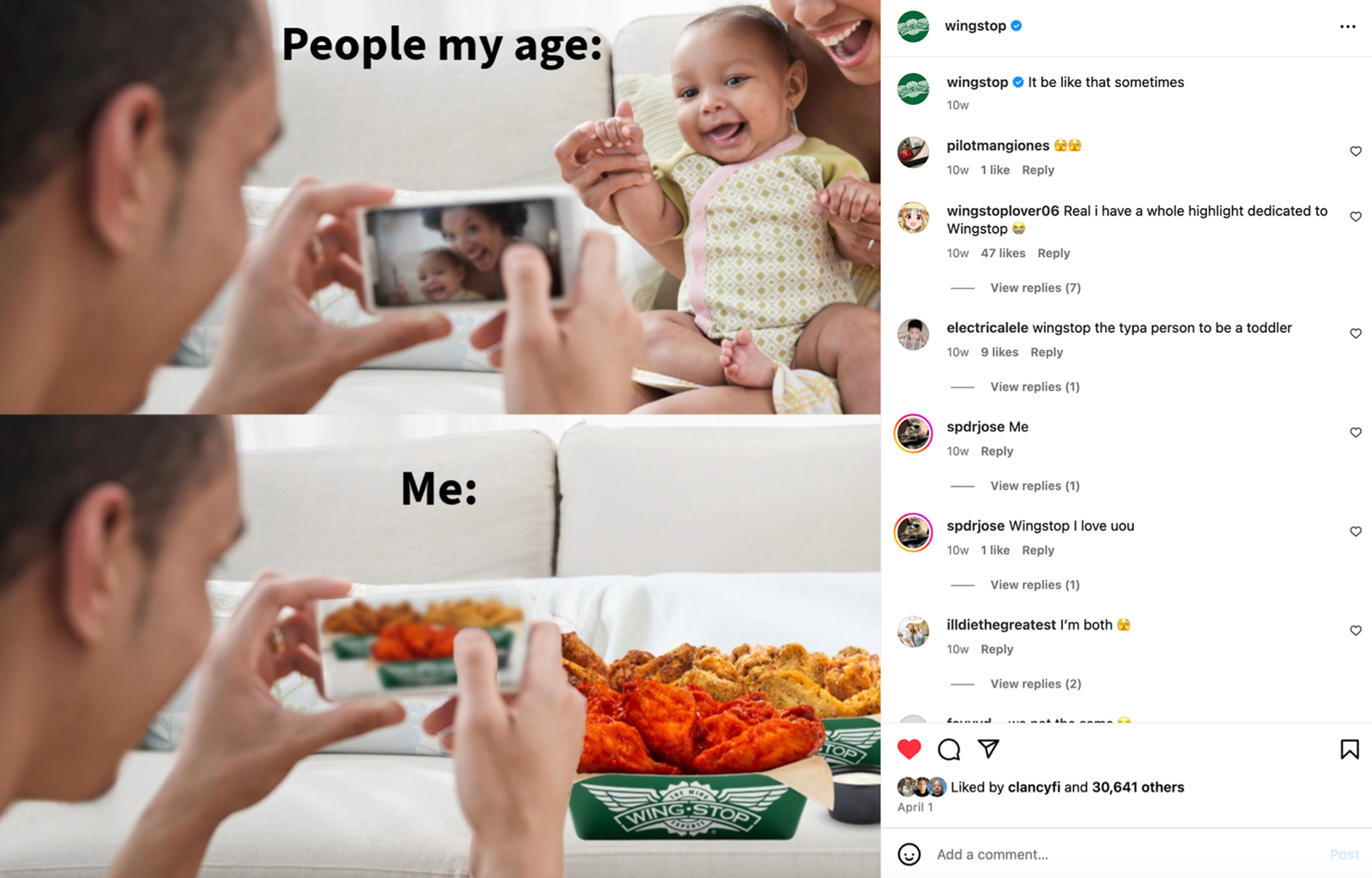
Task: Like the pilotmangiones comment heart
Action: pyautogui.click(x=1355, y=151)
